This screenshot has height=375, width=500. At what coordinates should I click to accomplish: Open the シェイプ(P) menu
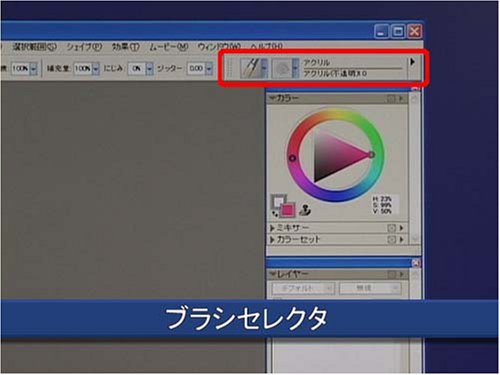point(84,47)
